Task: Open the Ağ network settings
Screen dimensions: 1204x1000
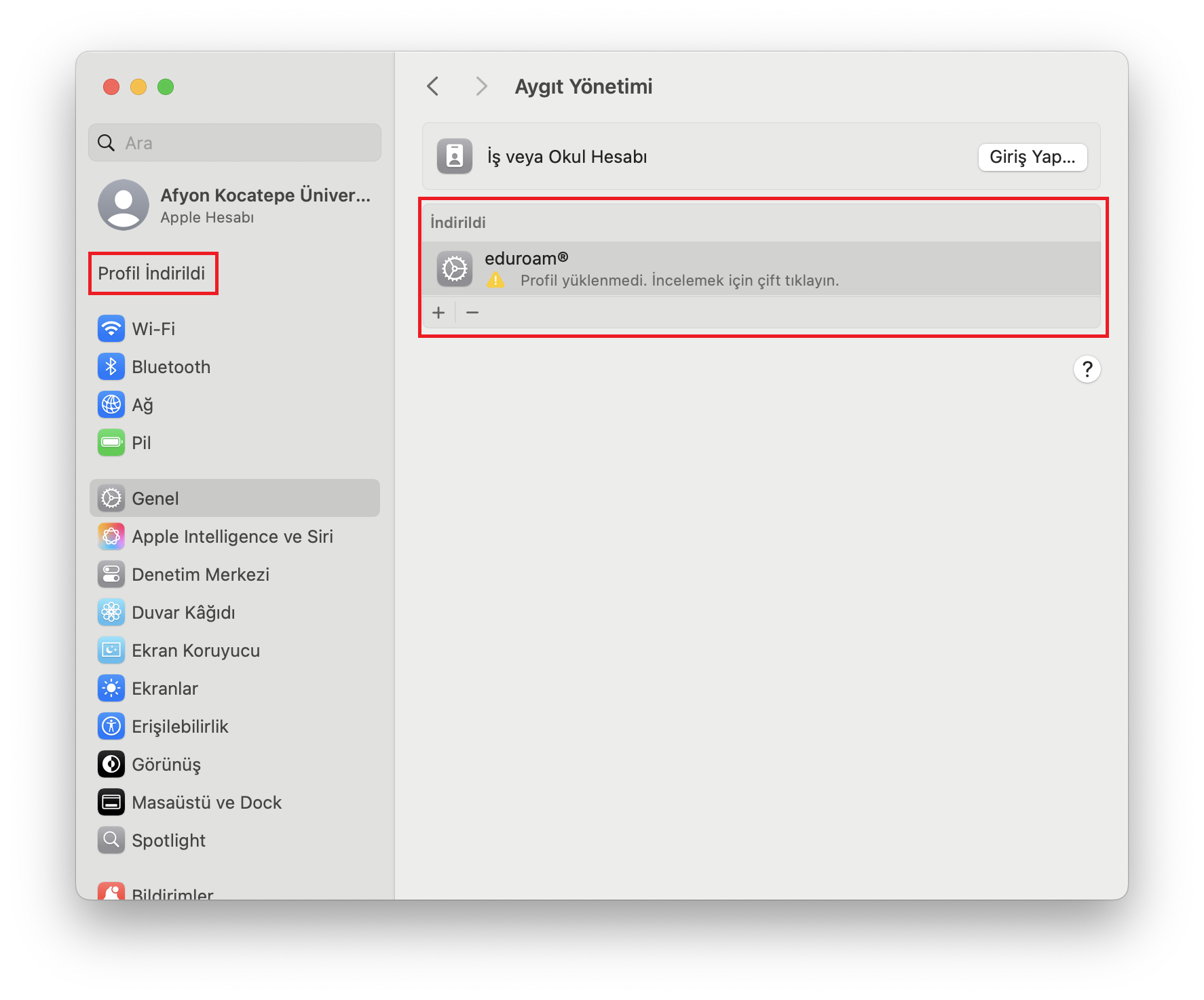Action: (142, 405)
